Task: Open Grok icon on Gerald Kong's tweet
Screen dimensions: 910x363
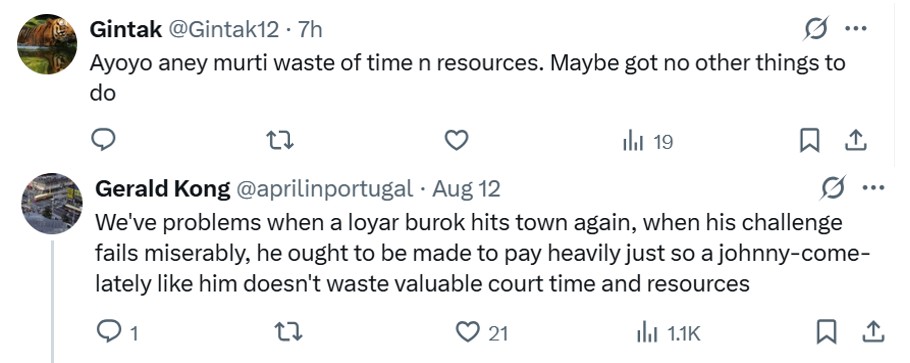Action: [x=833, y=188]
